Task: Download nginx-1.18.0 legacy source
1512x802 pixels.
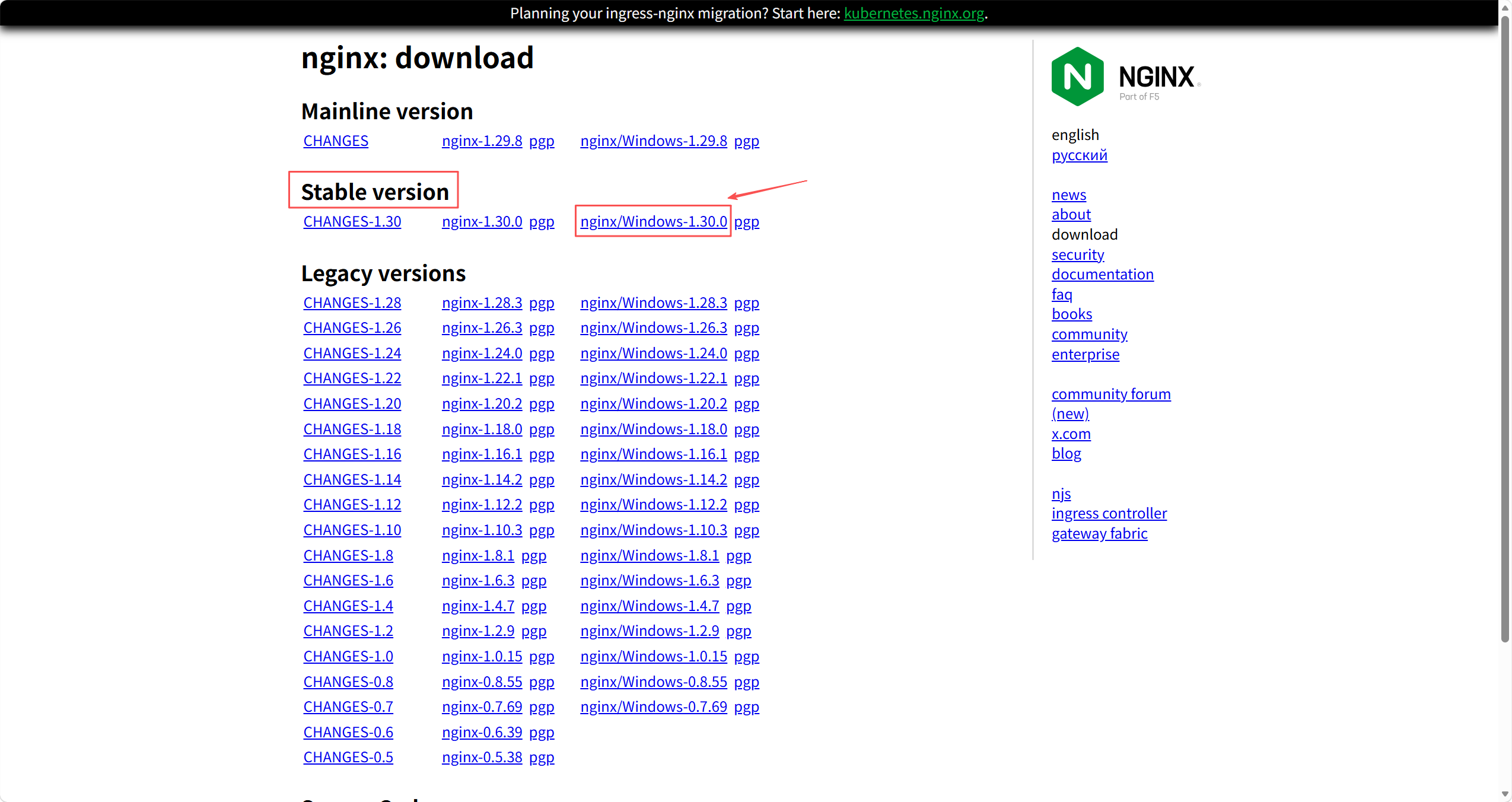Action: tap(482, 429)
